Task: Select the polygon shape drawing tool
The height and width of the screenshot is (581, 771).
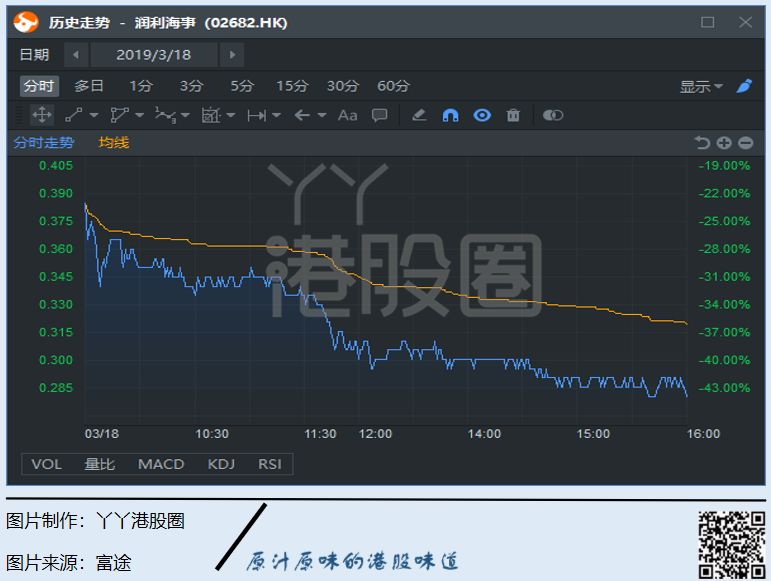Action: pyautogui.click(x=119, y=116)
